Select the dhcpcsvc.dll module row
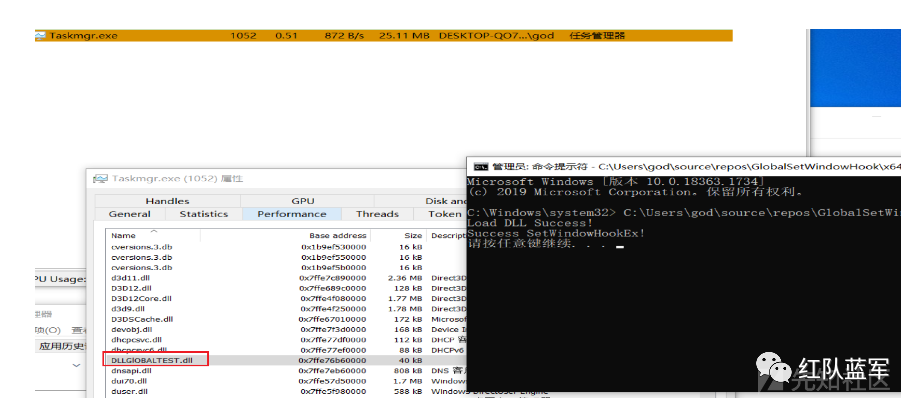This screenshot has height=410, width=920. click(x=286, y=340)
